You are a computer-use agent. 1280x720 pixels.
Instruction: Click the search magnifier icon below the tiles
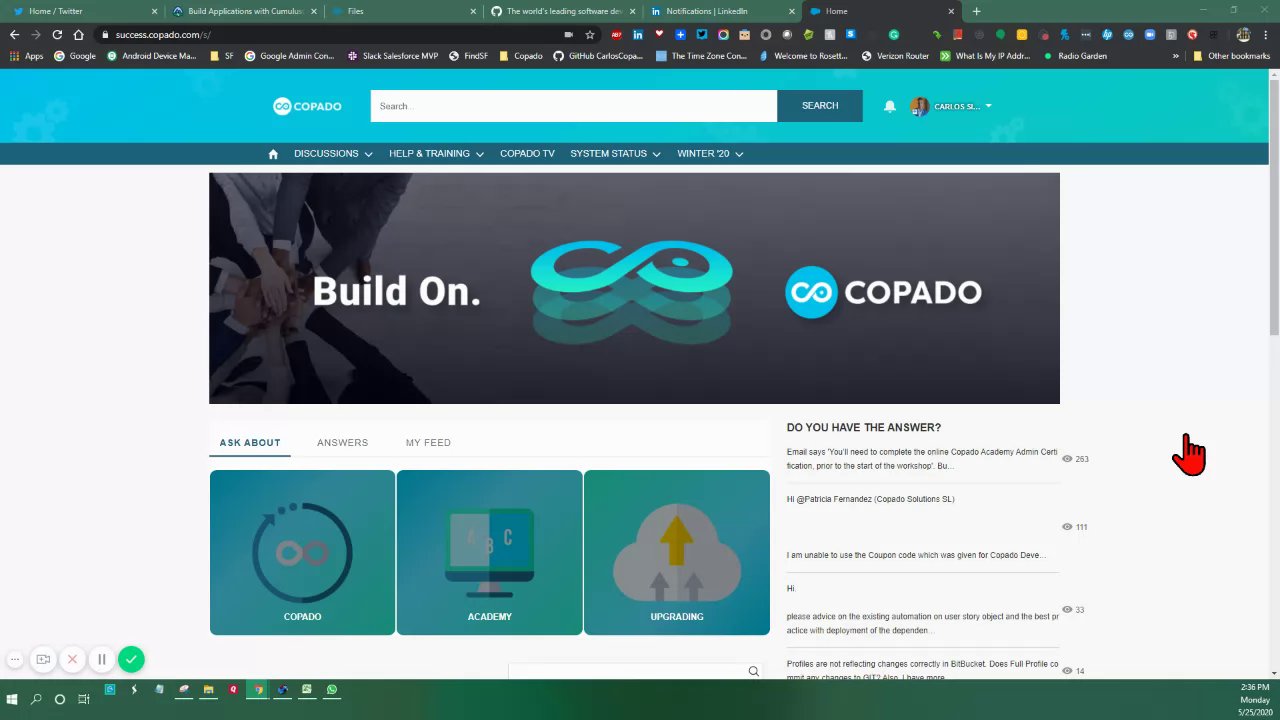754,671
